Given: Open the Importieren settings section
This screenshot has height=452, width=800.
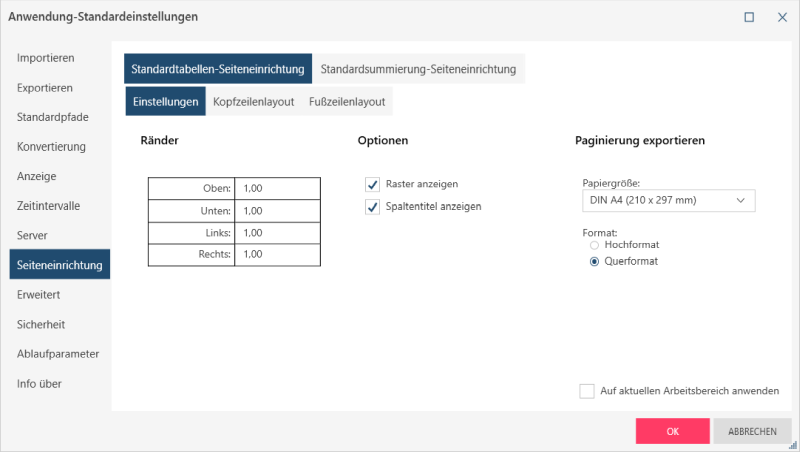Looking at the screenshot, I should pos(45,58).
